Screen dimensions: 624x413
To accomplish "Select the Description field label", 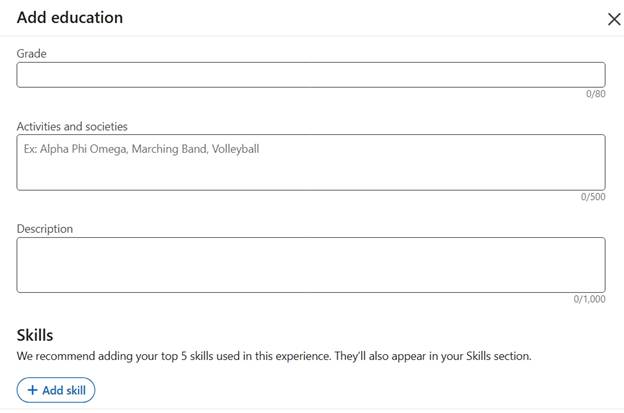I will tap(45, 229).
